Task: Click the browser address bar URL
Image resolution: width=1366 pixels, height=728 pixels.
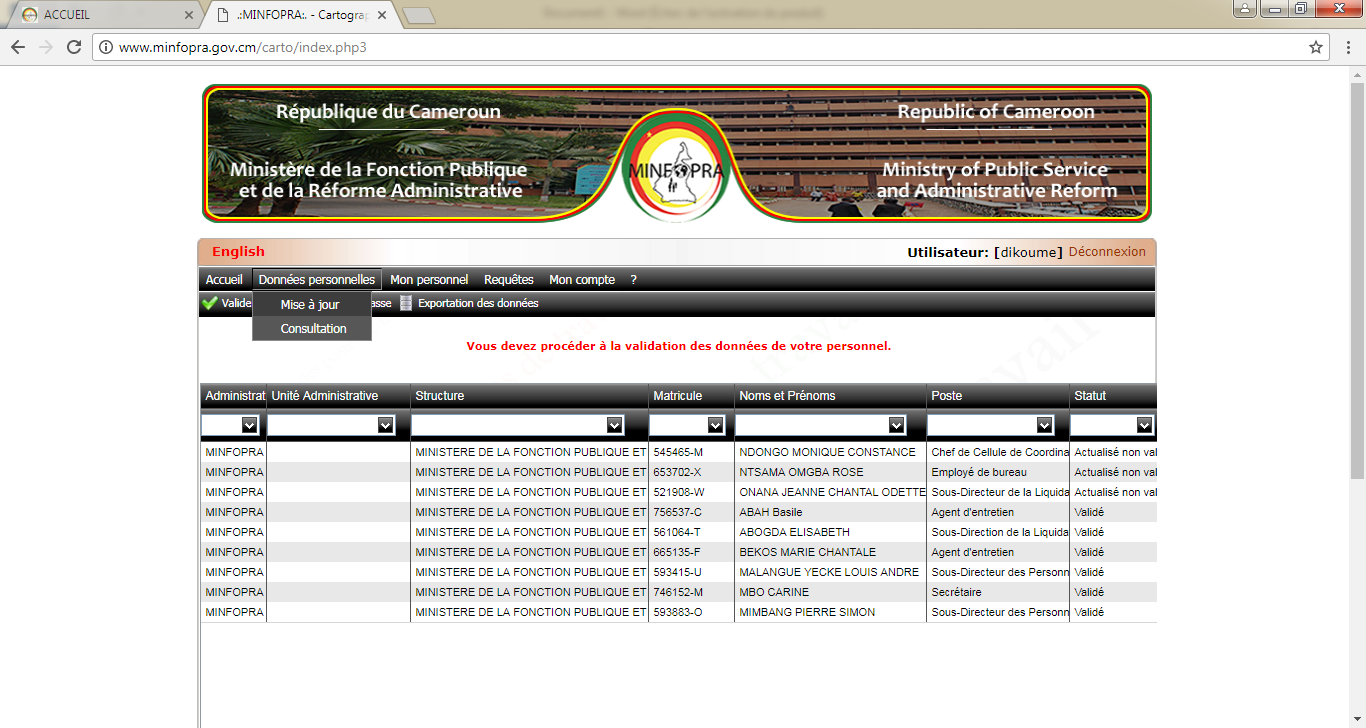Action: 243,47
